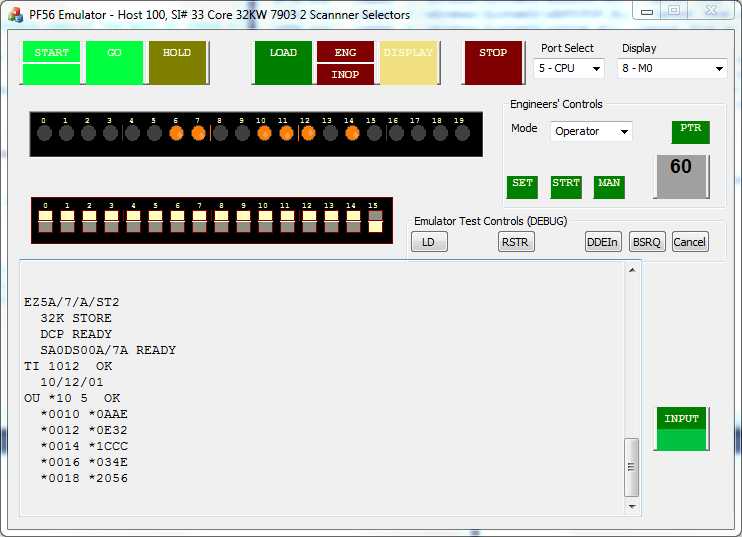Toggle switch 2 on the switch panel
The image size is (742, 537).
point(89,221)
